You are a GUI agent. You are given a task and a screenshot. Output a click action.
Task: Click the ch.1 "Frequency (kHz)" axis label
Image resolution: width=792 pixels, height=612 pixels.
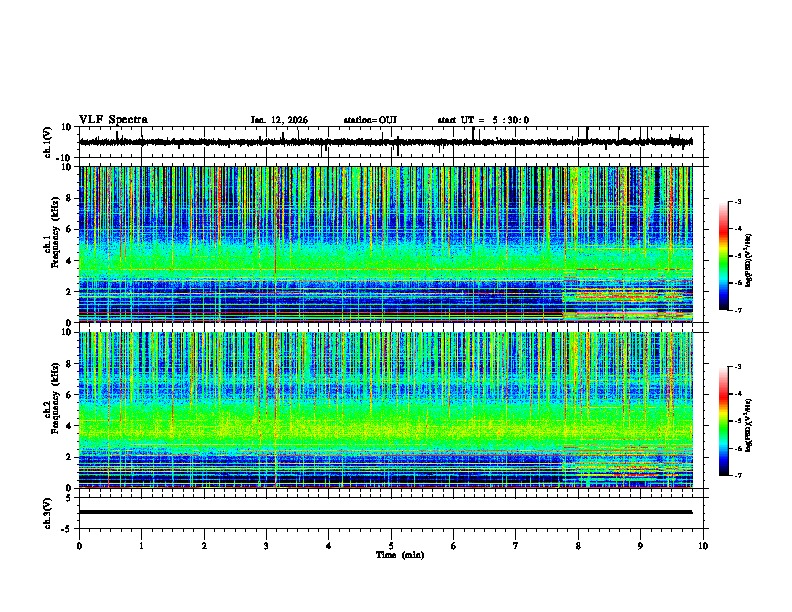tap(55, 232)
